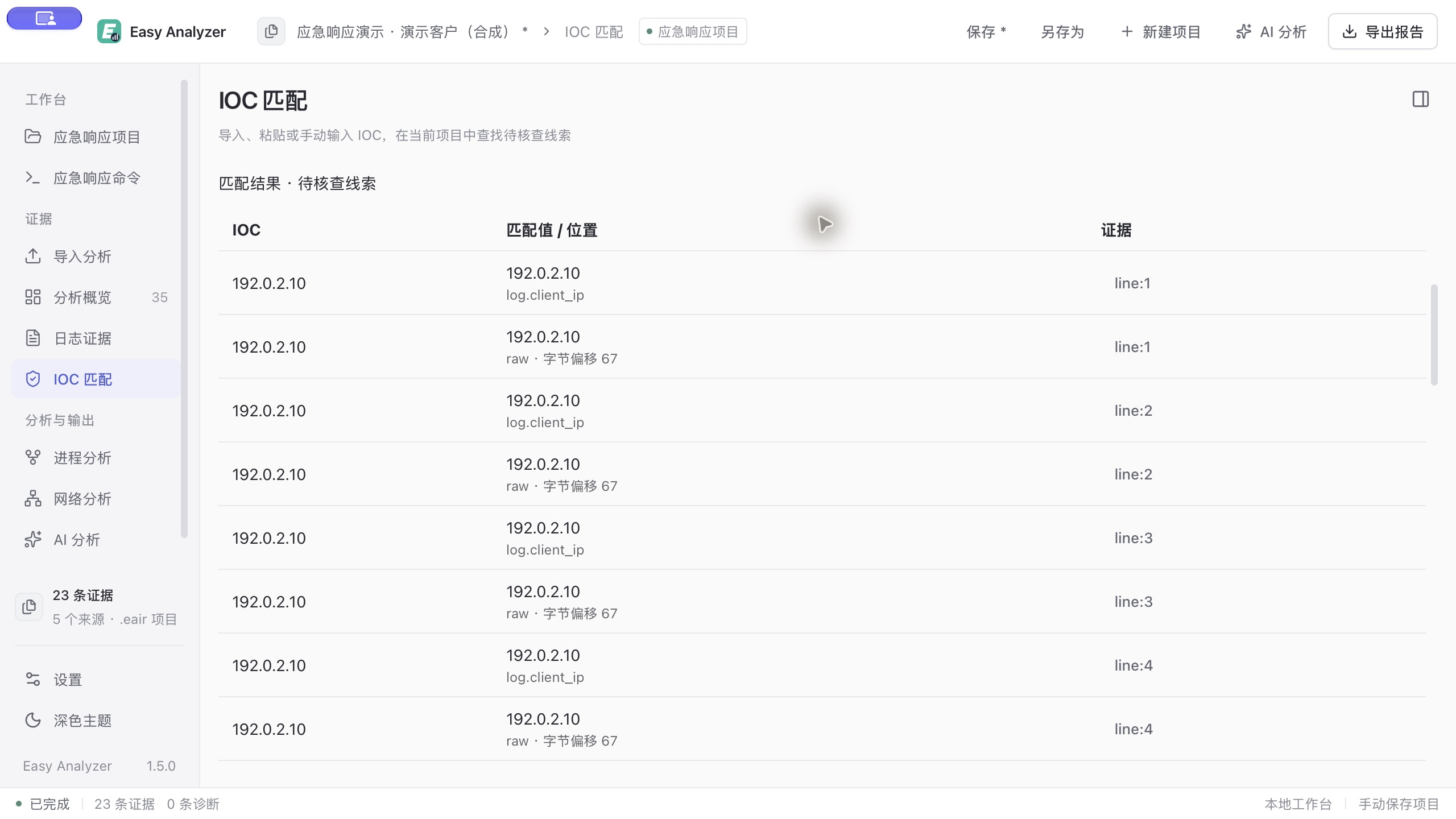Open 应急响应项目 in sidebar

[96, 136]
